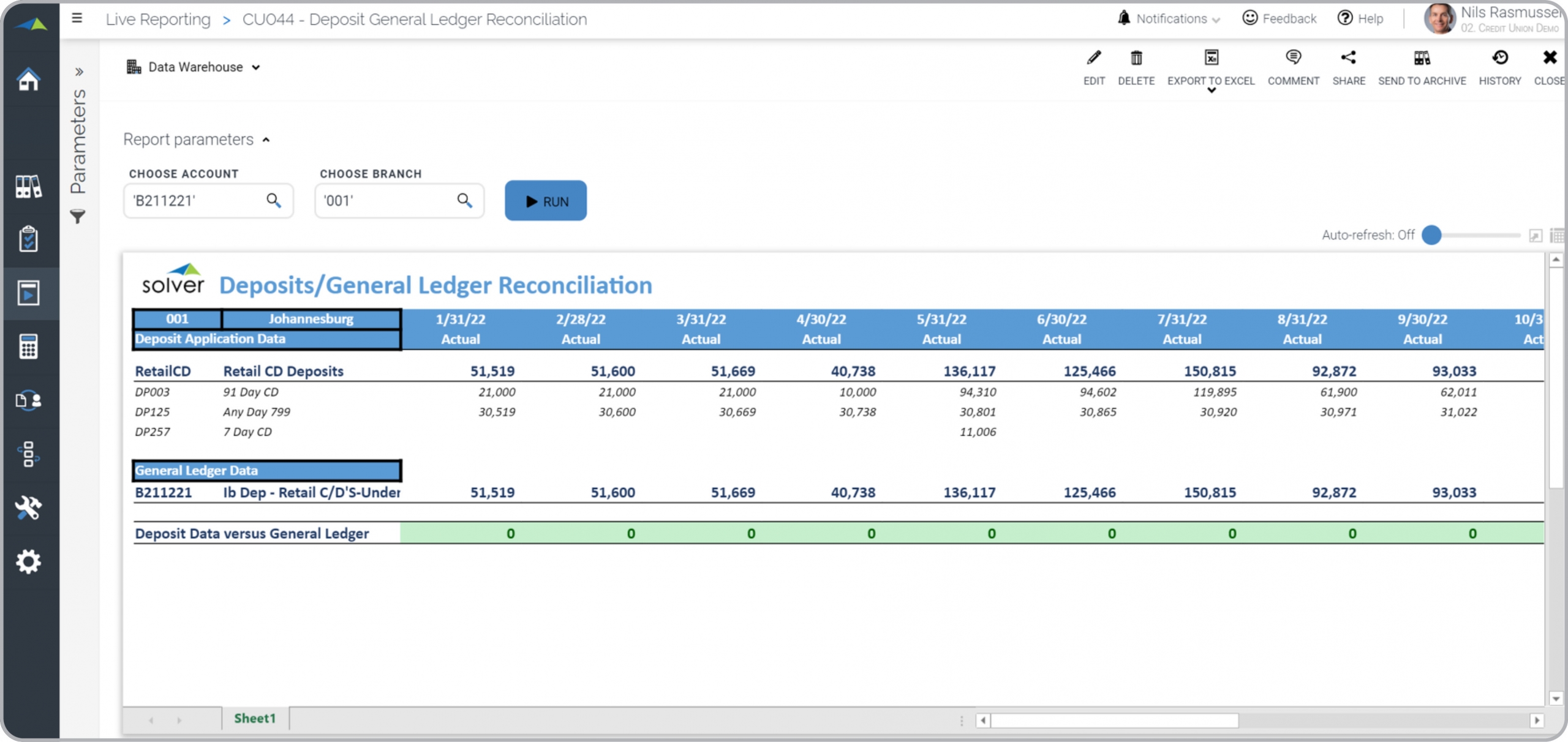Select the Sheet1 tab
This screenshot has width=1568, height=742.
(x=255, y=719)
